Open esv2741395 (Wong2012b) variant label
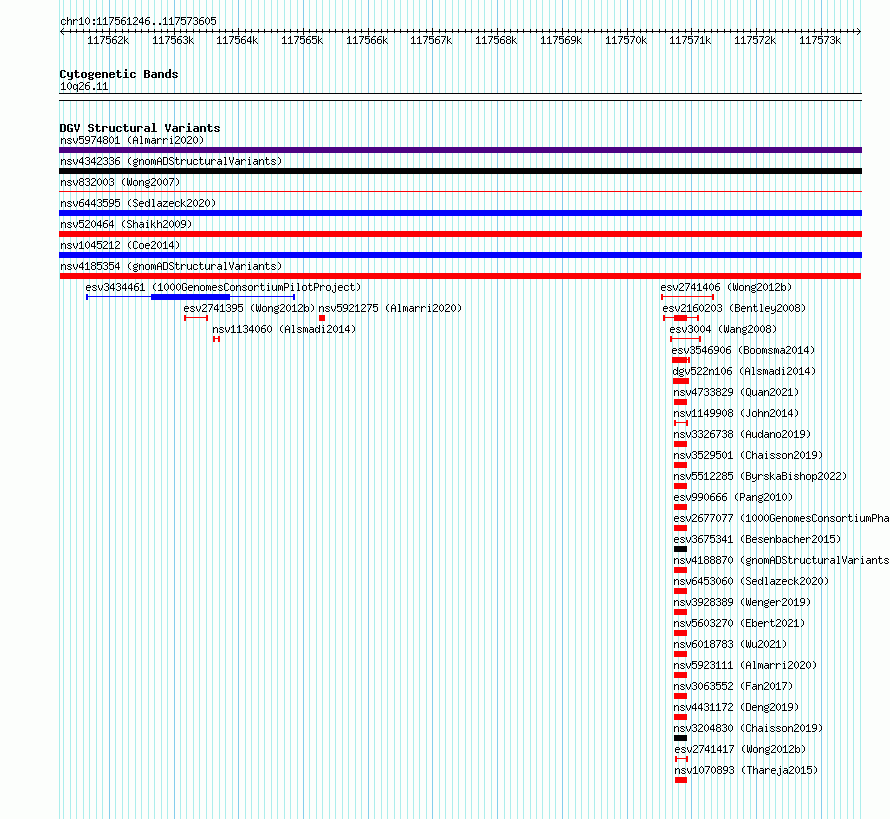Screen dimensions: 890x819 pyautogui.click(x=249, y=308)
